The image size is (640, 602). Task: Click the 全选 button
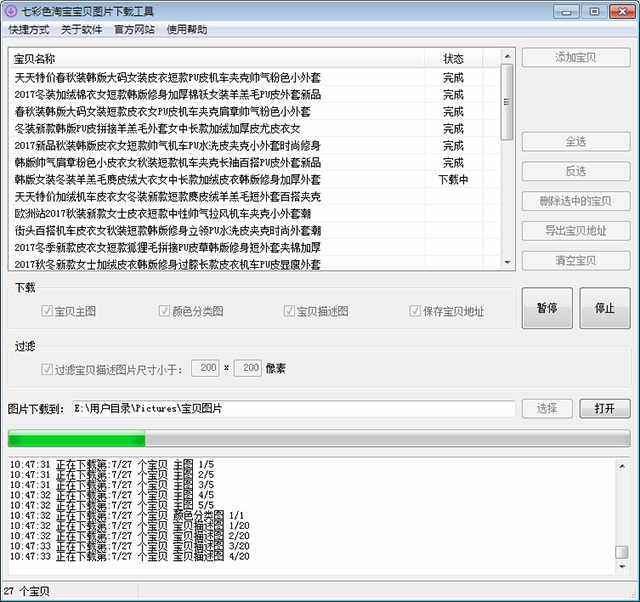click(x=575, y=142)
